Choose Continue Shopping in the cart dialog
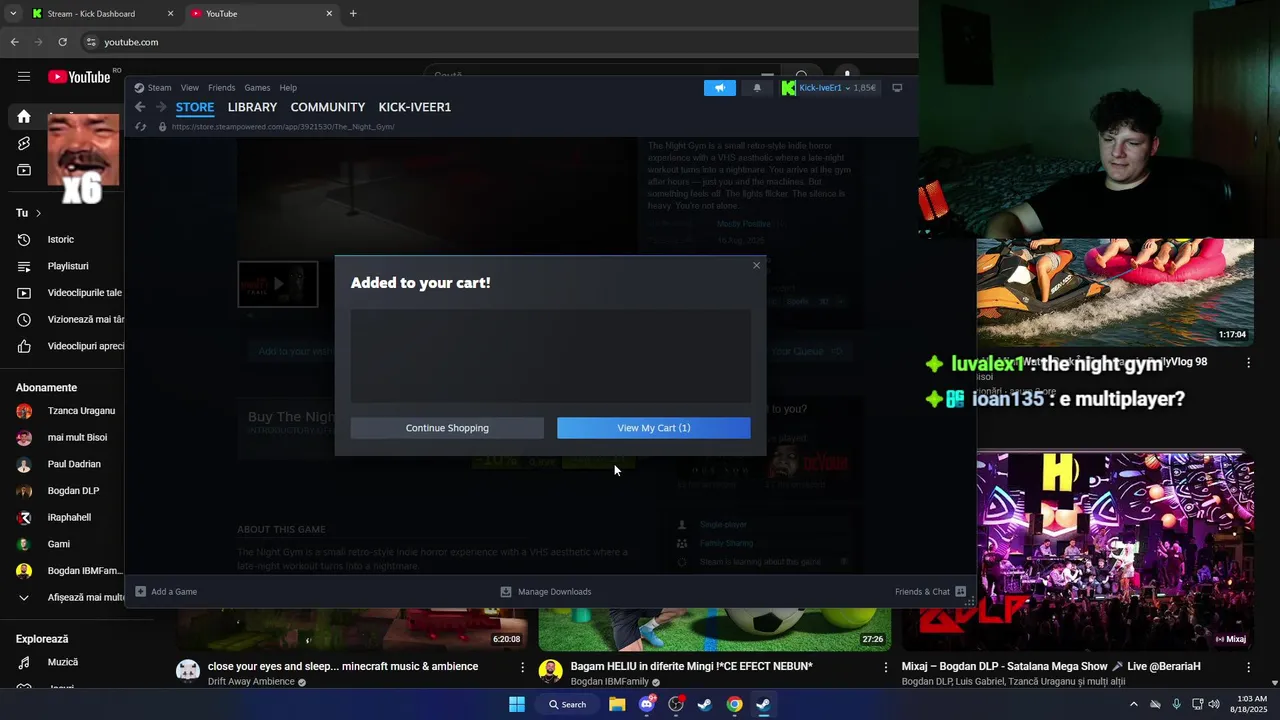 [x=447, y=428]
